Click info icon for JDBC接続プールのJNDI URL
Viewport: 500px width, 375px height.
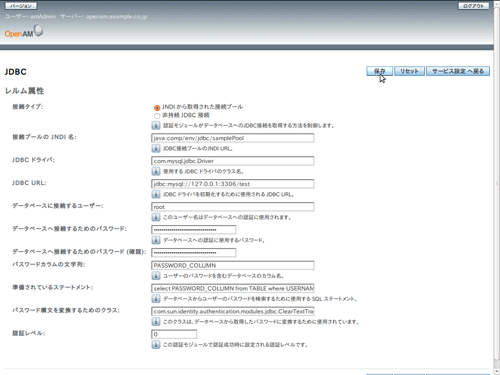pos(156,148)
